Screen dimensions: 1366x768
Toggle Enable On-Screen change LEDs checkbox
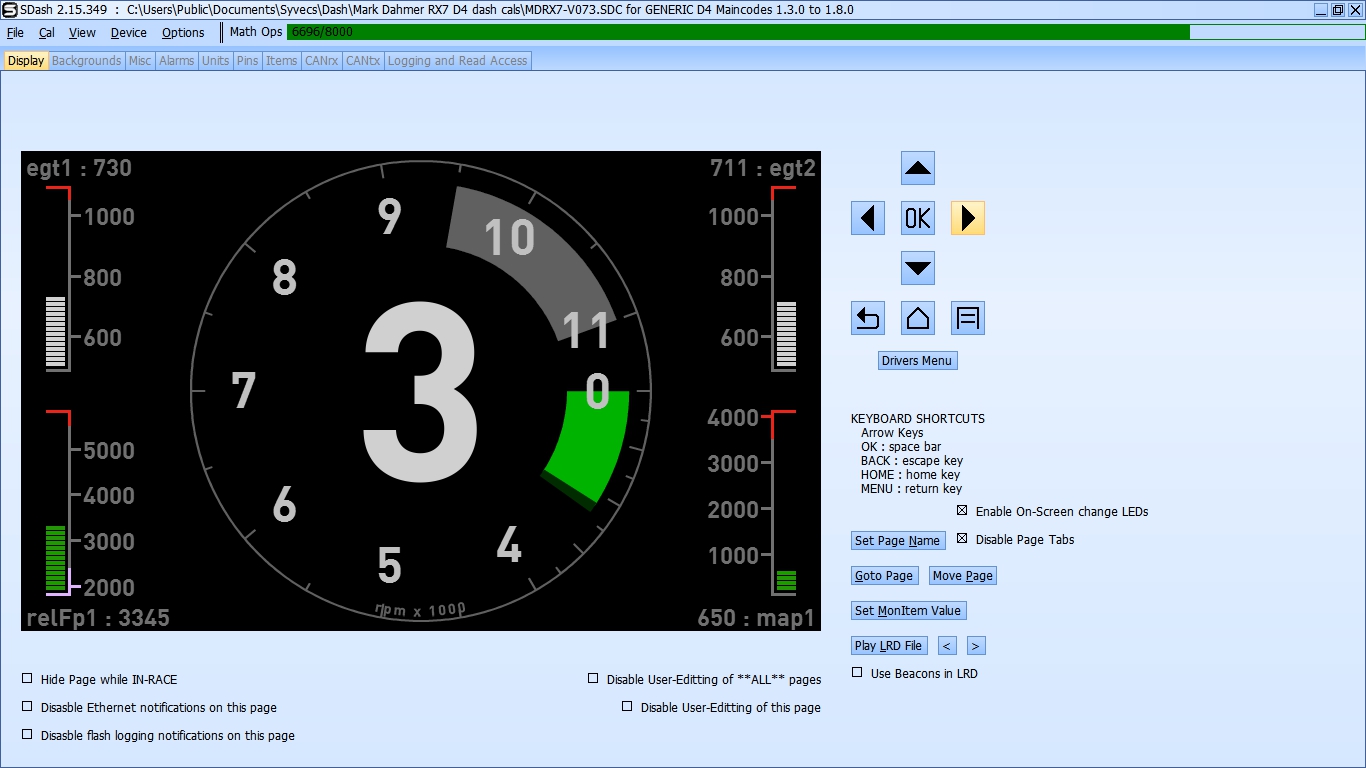click(x=962, y=511)
